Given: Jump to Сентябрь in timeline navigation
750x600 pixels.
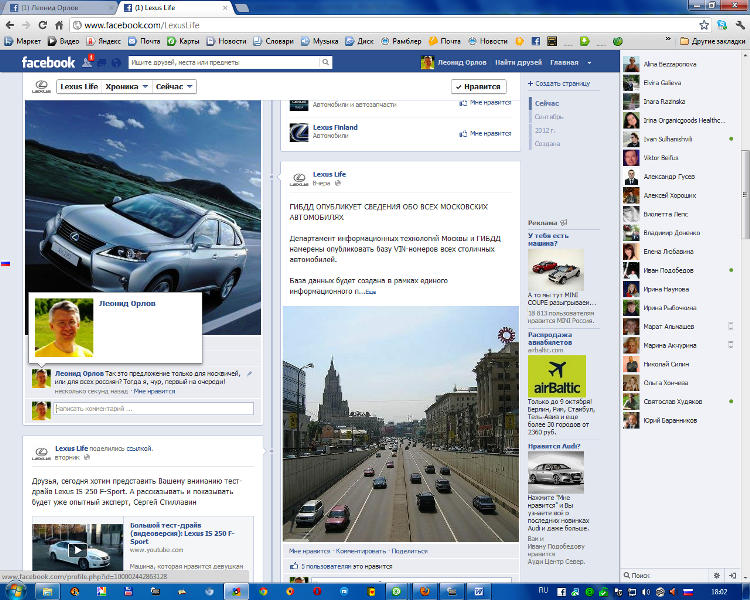Looking at the screenshot, I should [x=549, y=117].
